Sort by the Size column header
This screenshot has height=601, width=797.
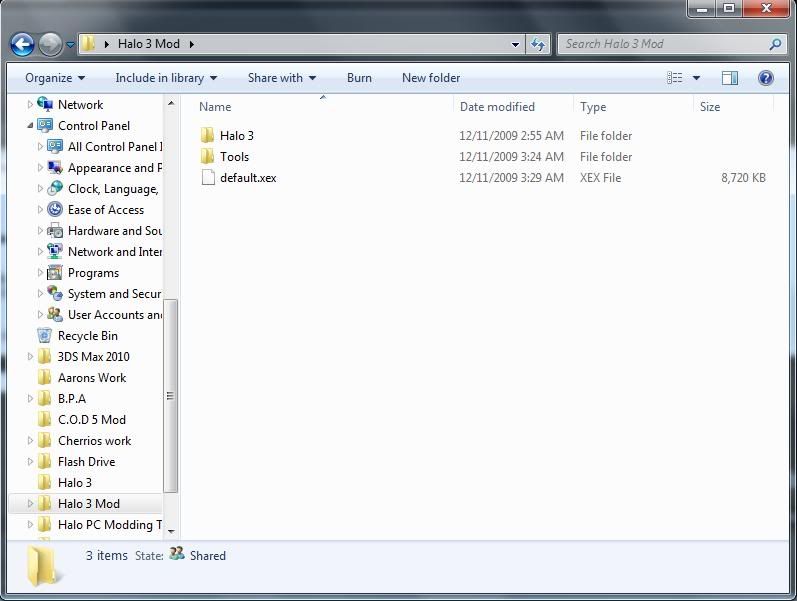coord(710,107)
